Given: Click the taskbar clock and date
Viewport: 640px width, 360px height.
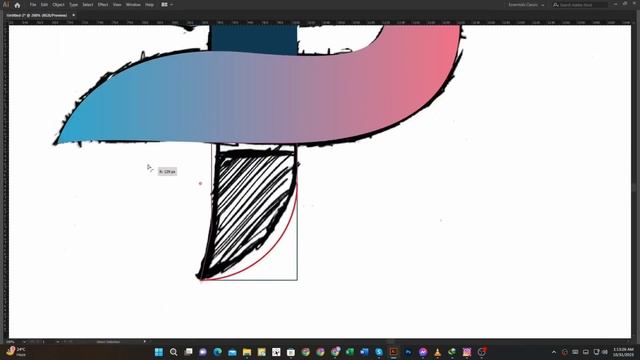Looking at the screenshot, I should pyautogui.click(x=623, y=352).
